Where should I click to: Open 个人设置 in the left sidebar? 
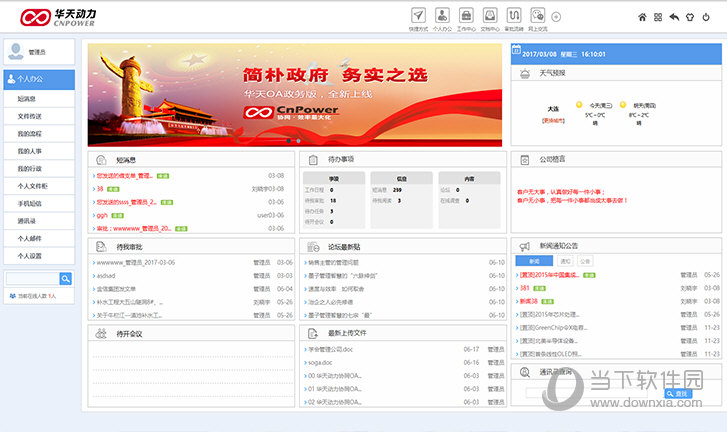click(x=39, y=256)
